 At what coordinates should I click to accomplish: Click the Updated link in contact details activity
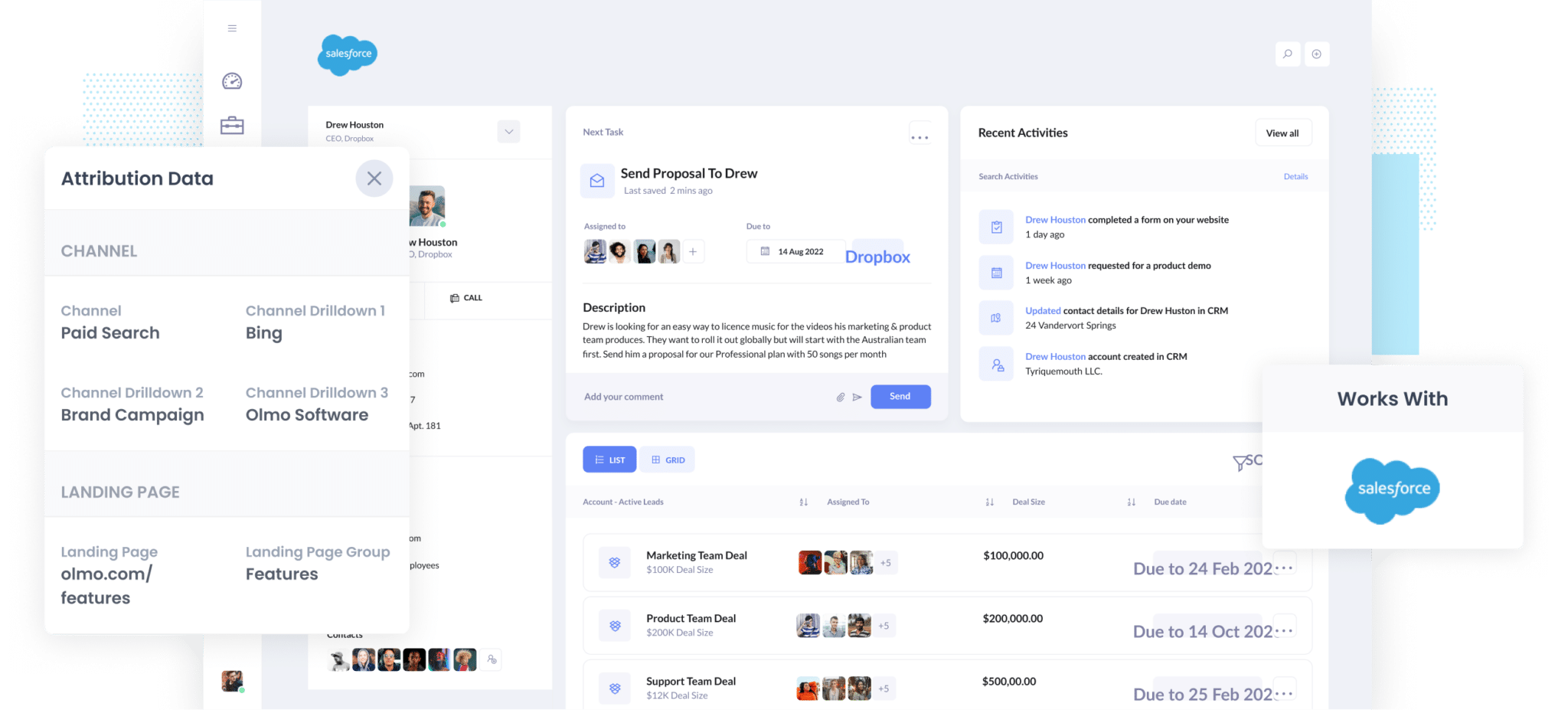[1043, 311]
